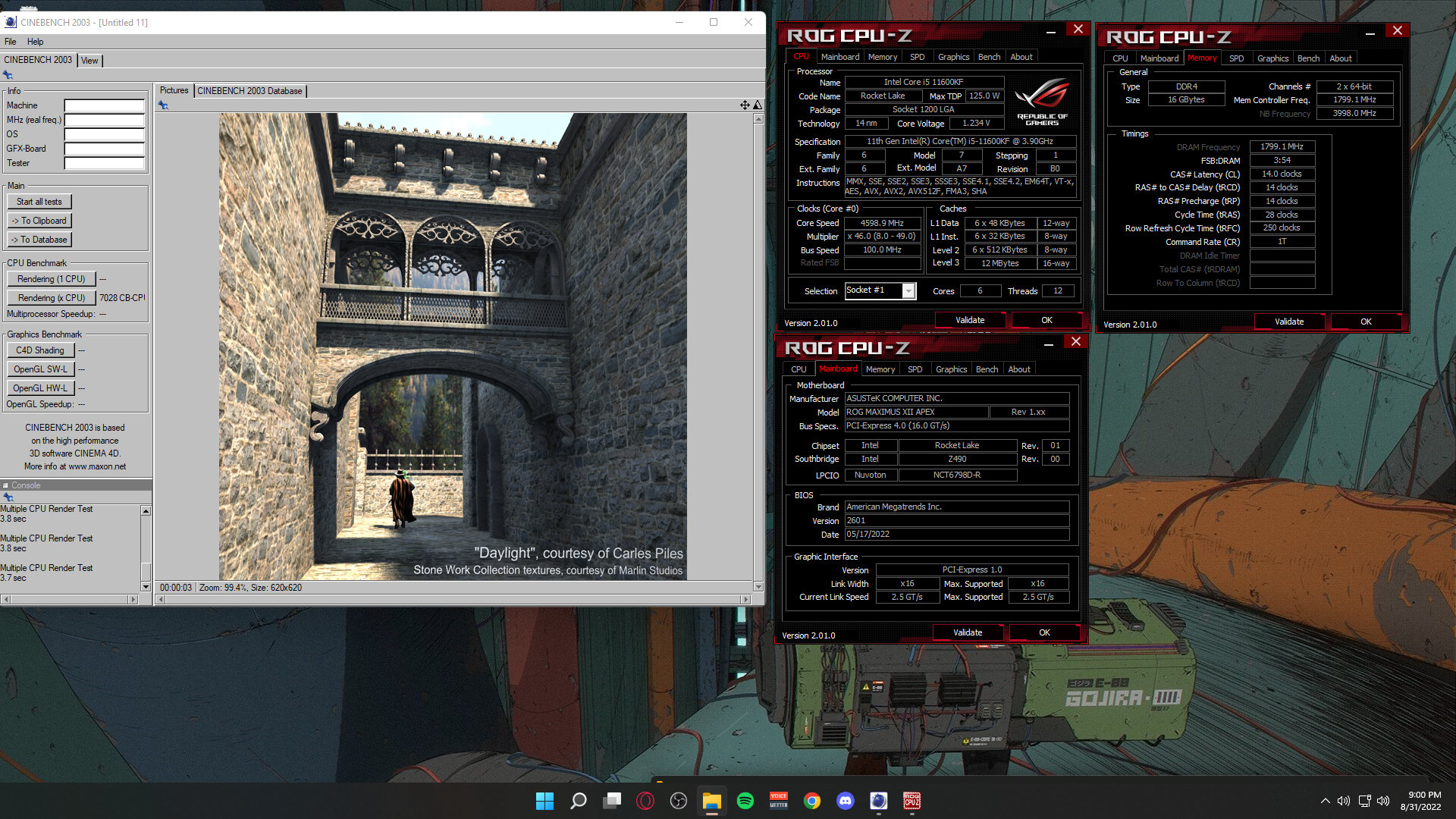Click the pushpin icon in the Pictures panel
Screen dimensions: 1456x819
pos(163,105)
